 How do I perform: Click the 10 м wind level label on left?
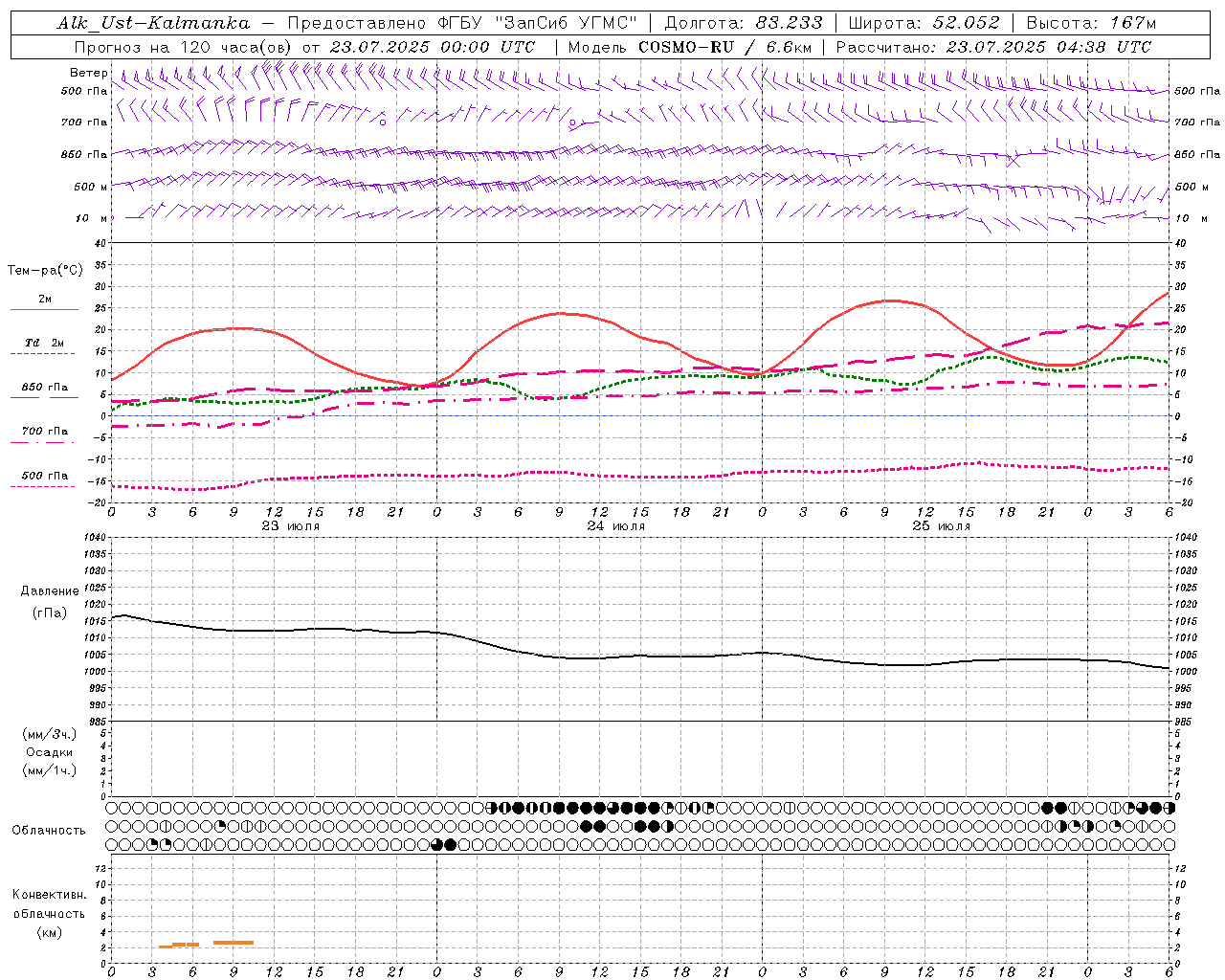click(x=92, y=218)
